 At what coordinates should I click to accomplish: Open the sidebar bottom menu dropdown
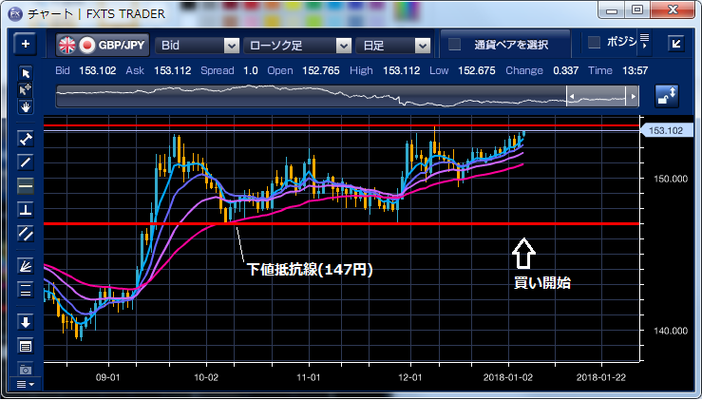pyautogui.click(x=25, y=384)
